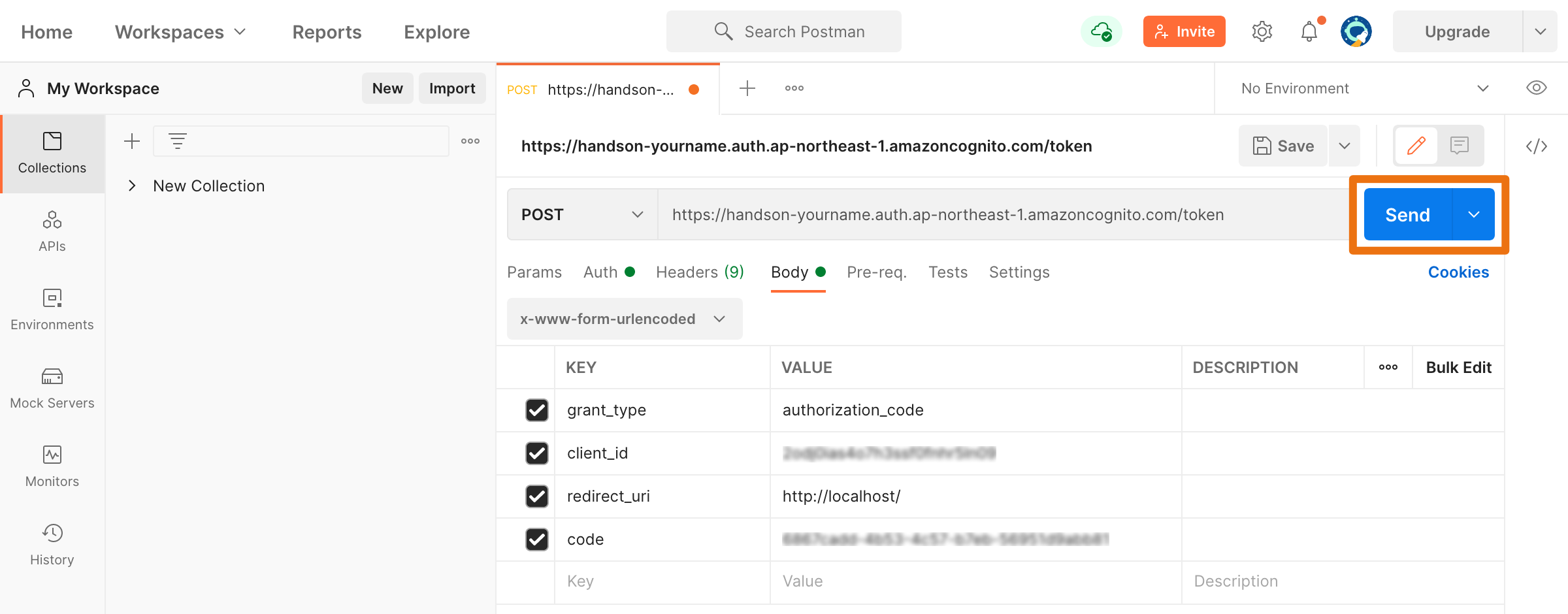Click the environment quick look eye icon
1568x614 pixels.
pyautogui.click(x=1537, y=88)
